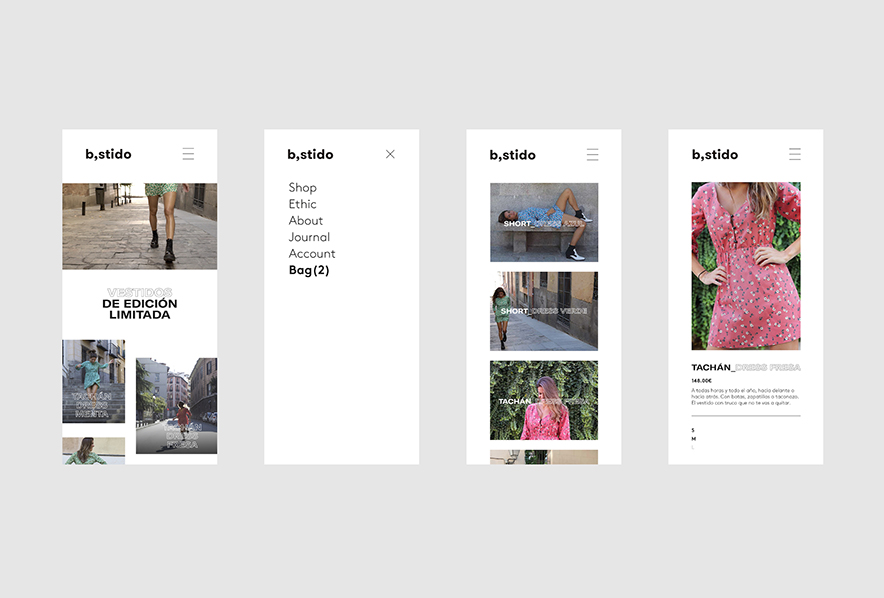The width and height of the screenshot is (884, 598).
Task: Navigate to Account
Action: 312,254
